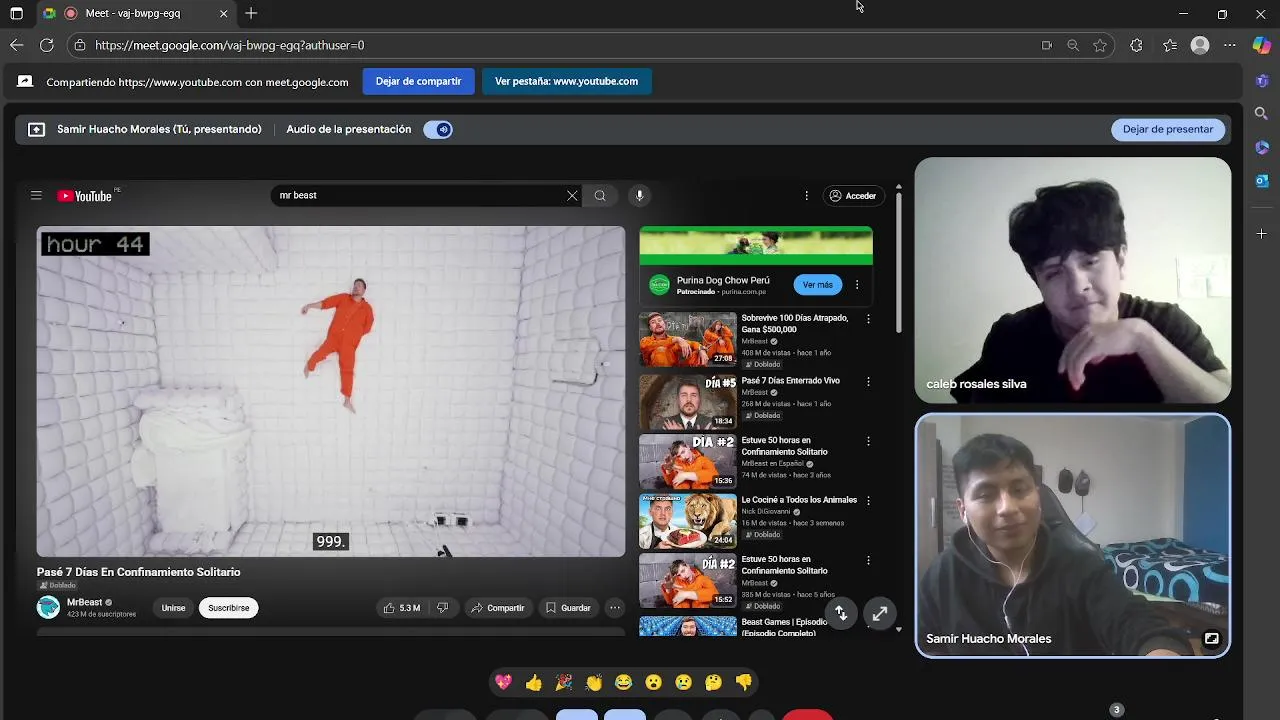Open options for Le Cociné a Todos video
Image resolution: width=1280 pixels, height=720 pixels.
tap(868, 500)
